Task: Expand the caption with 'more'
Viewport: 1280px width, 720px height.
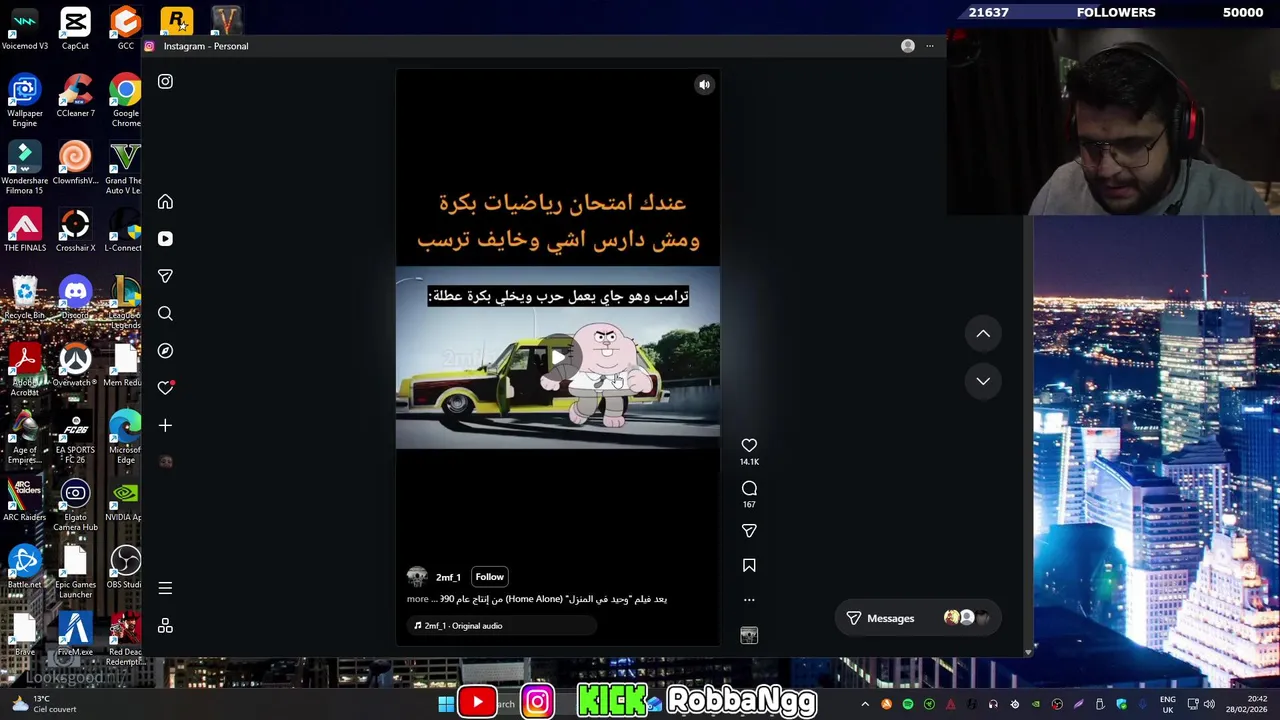Action: coord(417,599)
